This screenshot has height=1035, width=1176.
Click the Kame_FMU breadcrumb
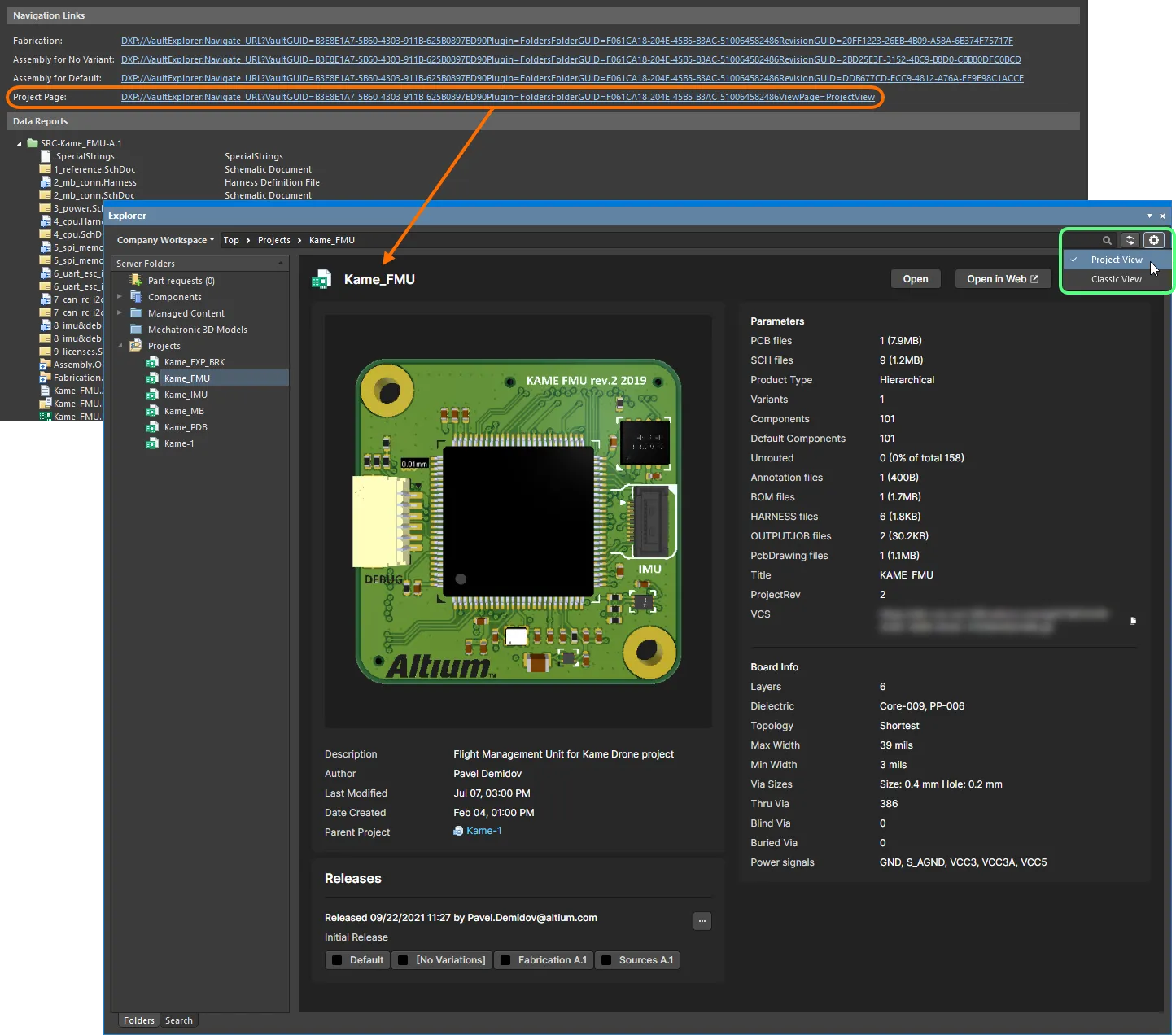332,240
